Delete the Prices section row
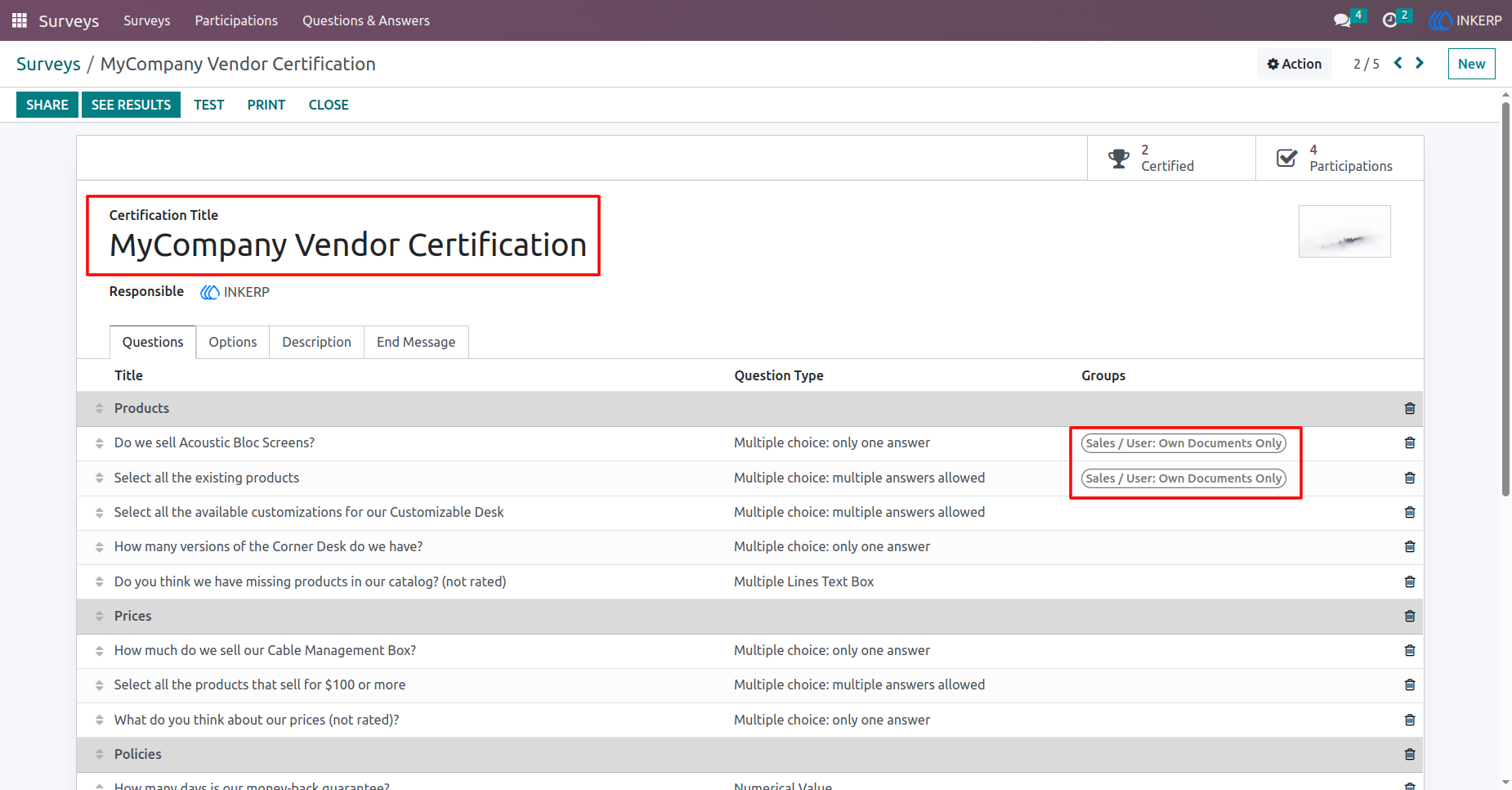This screenshot has width=1512, height=790. click(1410, 616)
